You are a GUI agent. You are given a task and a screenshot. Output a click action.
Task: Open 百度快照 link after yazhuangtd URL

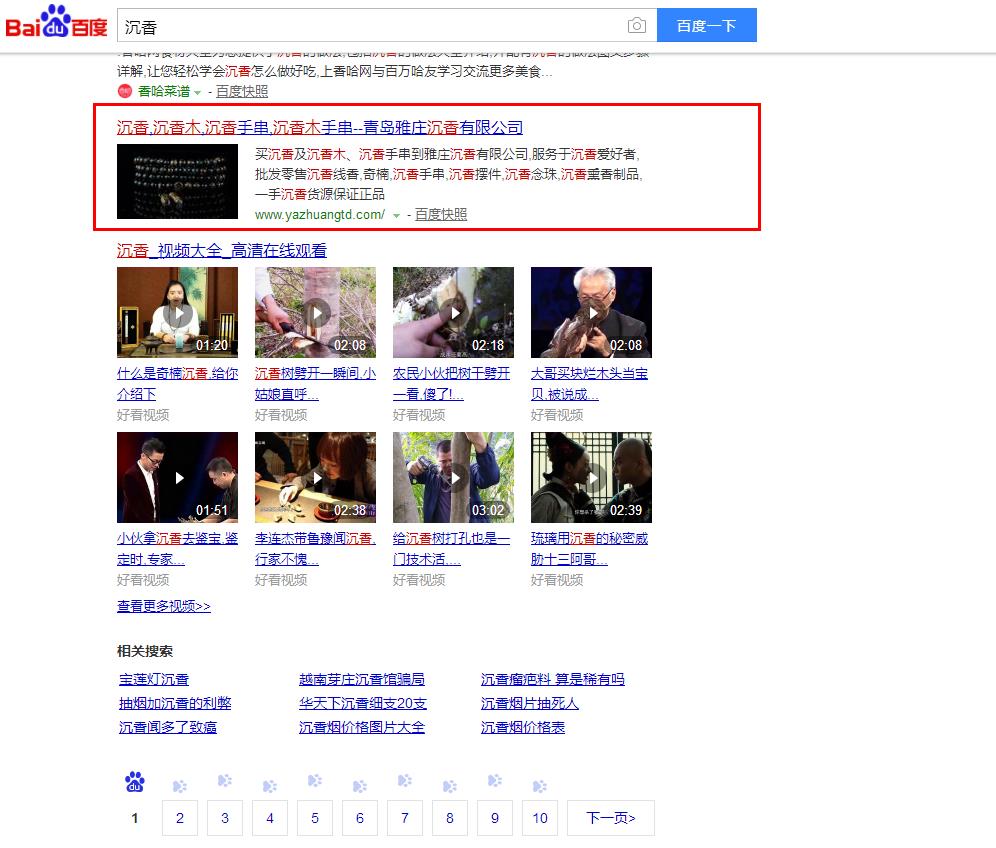(x=441, y=215)
